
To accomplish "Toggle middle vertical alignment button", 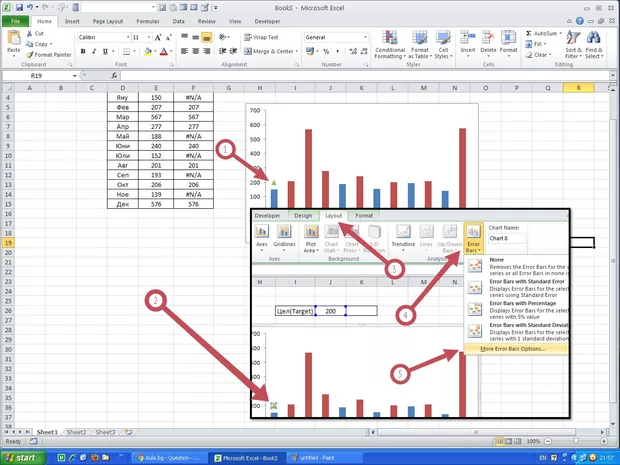I will tap(195, 37).
